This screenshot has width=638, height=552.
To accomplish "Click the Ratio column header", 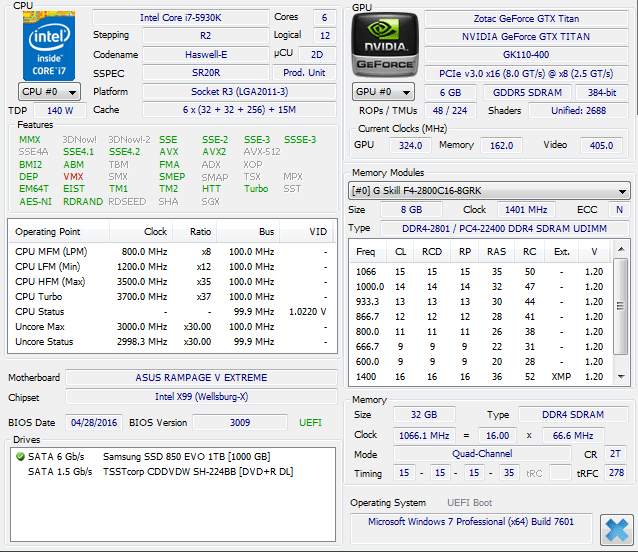I will point(194,232).
